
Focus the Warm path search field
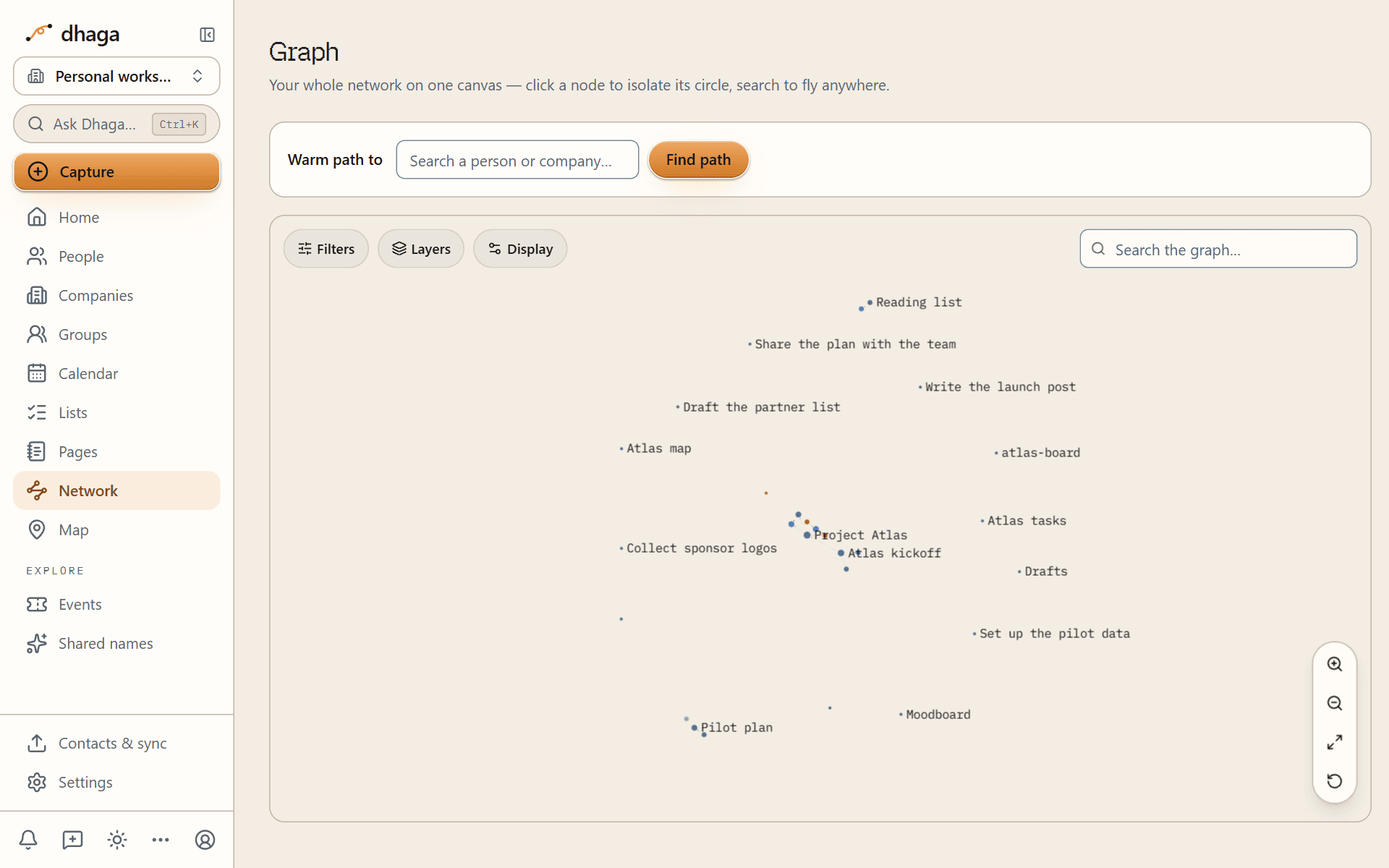pyautogui.click(x=517, y=160)
